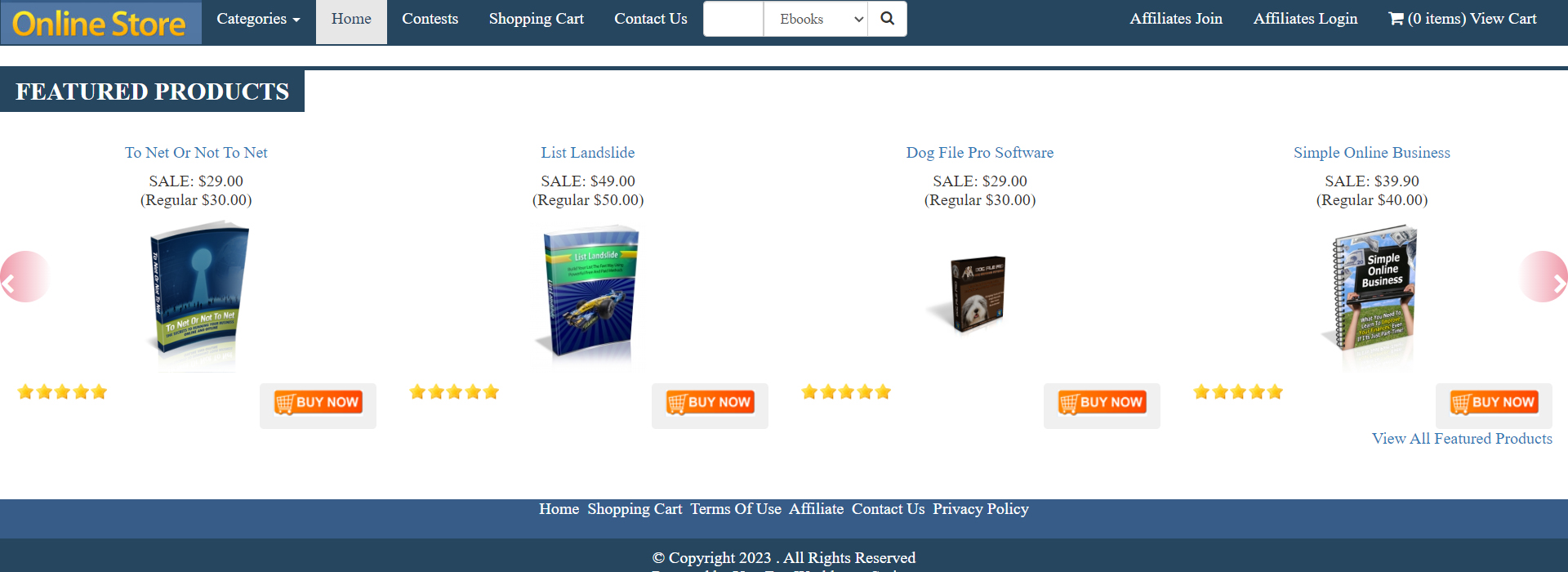
Task: Go to the previous carousel slide
Action: tap(23, 277)
